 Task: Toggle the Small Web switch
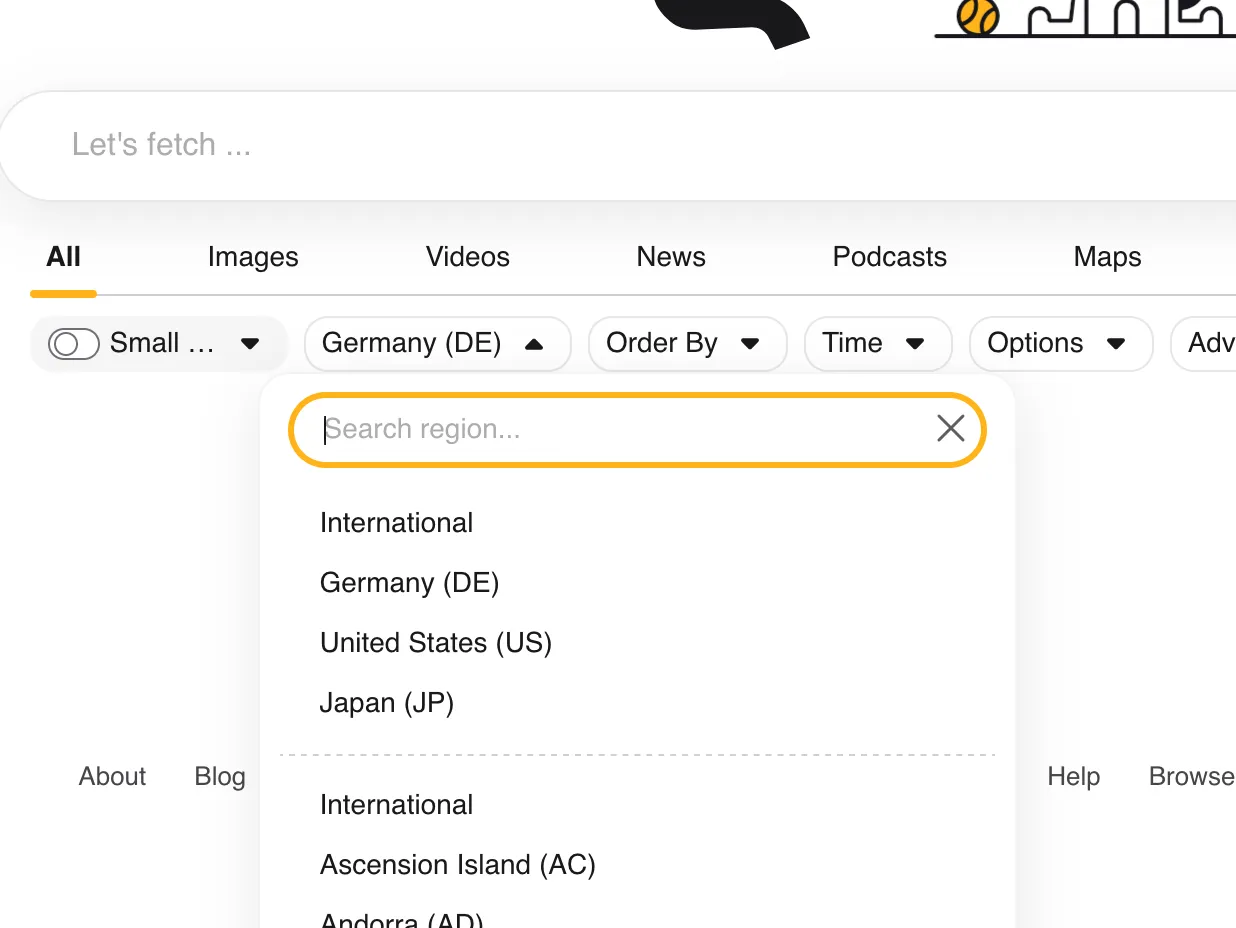[x=74, y=344]
